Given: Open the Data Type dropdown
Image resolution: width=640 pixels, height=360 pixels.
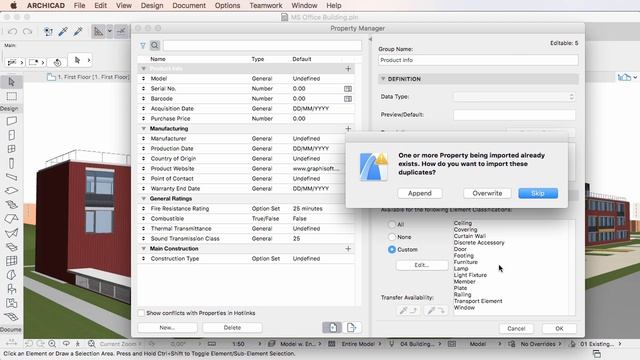Looking at the screenshot, I should click(514, 97).
